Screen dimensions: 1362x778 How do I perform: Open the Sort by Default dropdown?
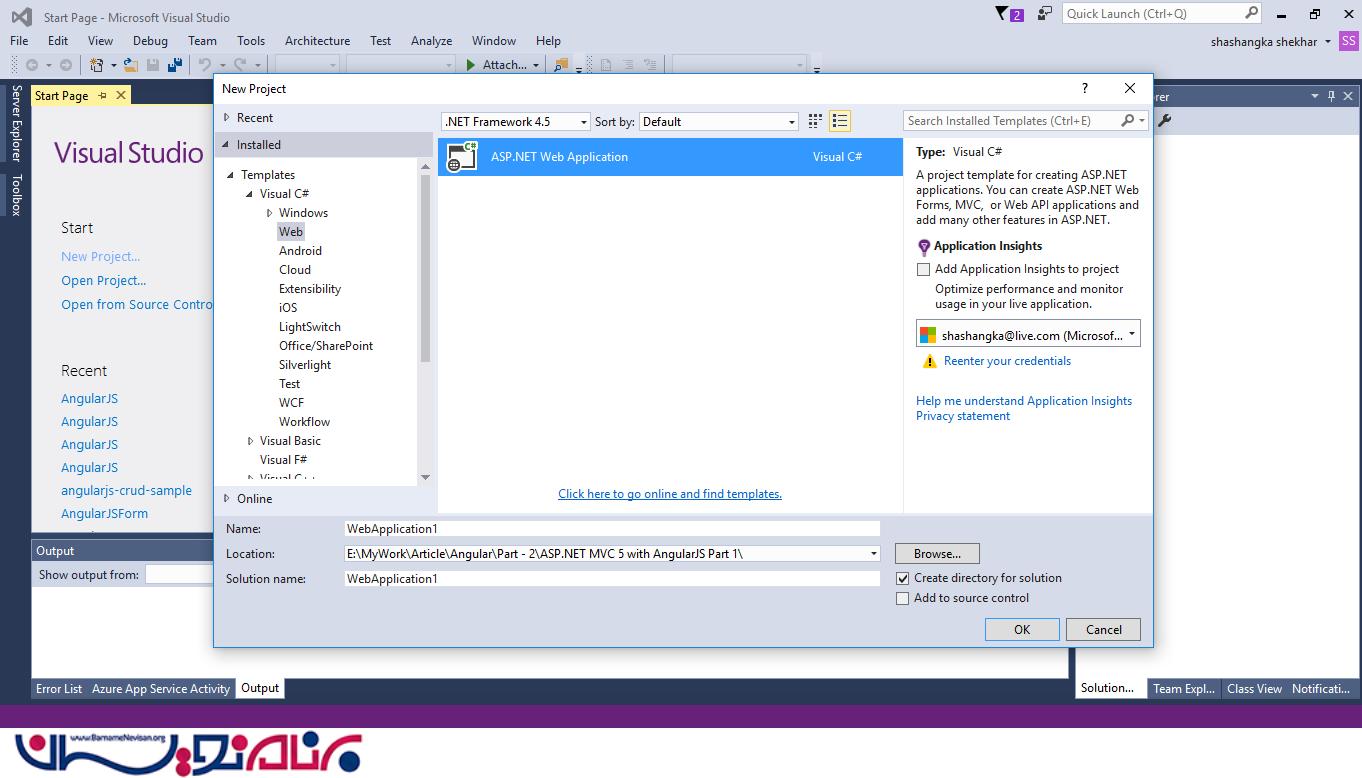click(718, 122)
